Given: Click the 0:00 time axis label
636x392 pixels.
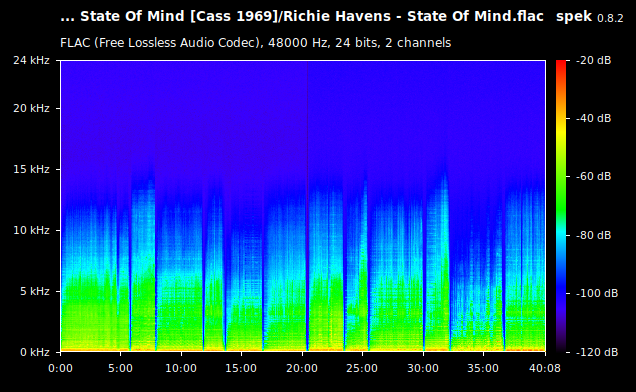Looking at the screenshot, I should coord(60,368).
